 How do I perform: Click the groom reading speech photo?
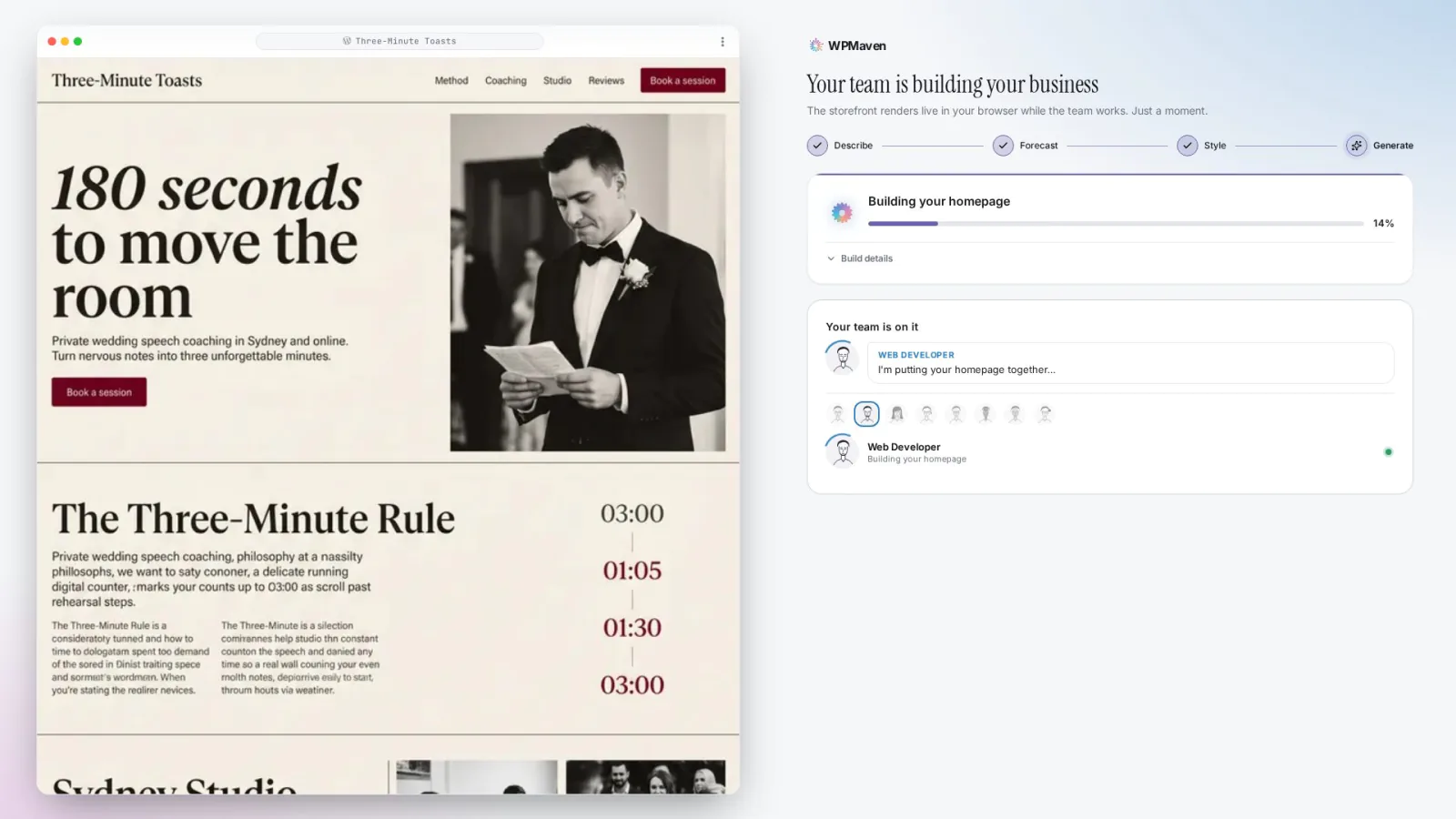pyautogui.click(x=588, y=282)
